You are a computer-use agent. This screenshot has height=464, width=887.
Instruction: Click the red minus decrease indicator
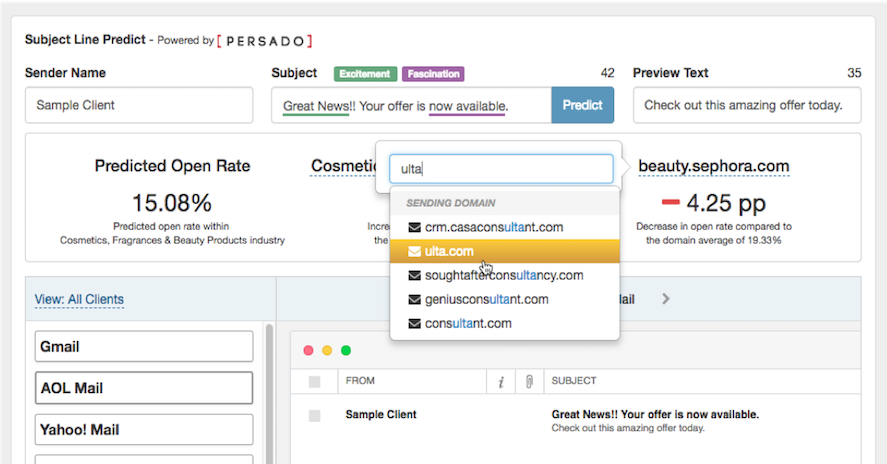[x=670, y=202]
